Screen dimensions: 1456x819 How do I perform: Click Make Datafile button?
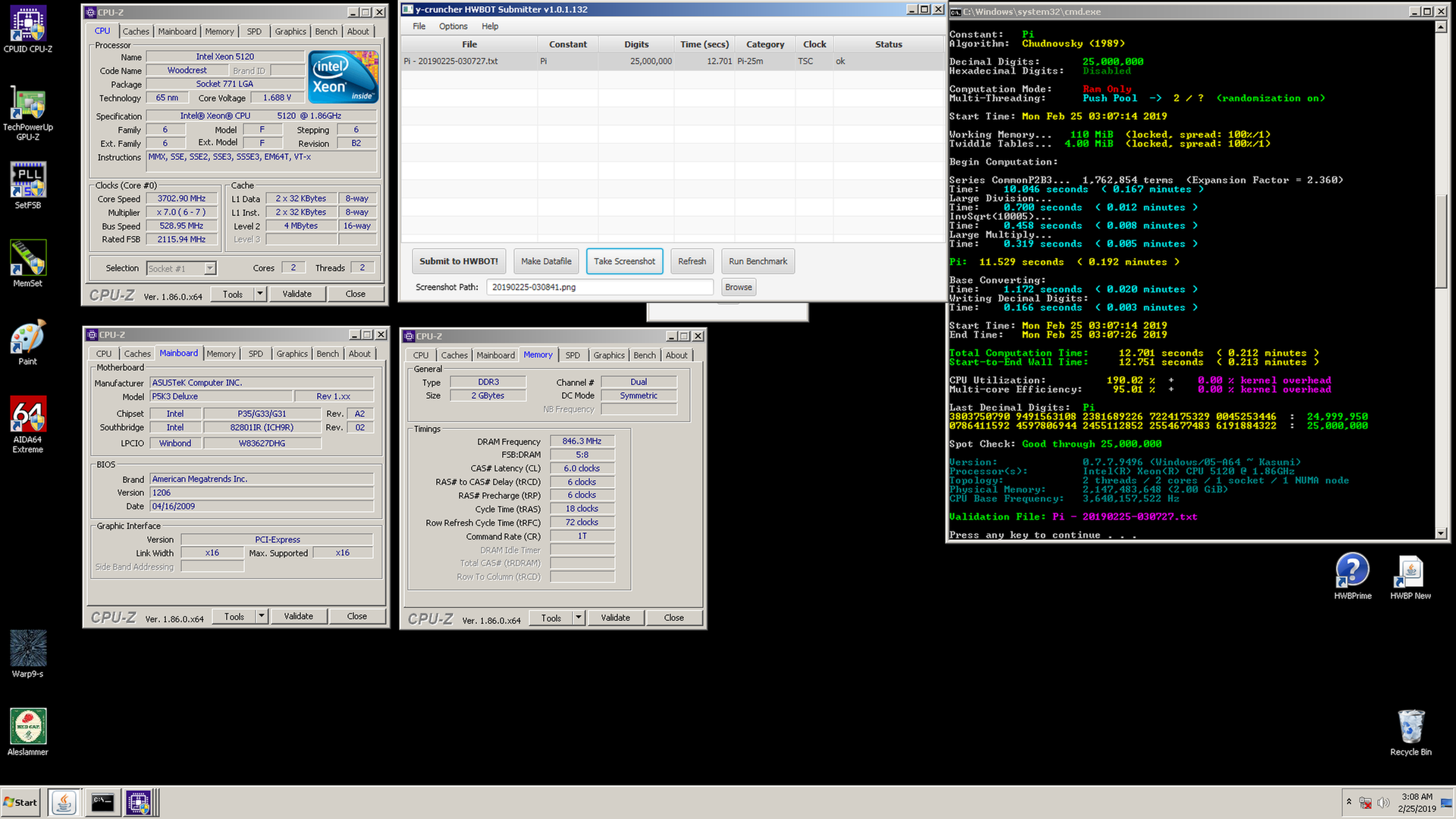click(x=547, y=261)
